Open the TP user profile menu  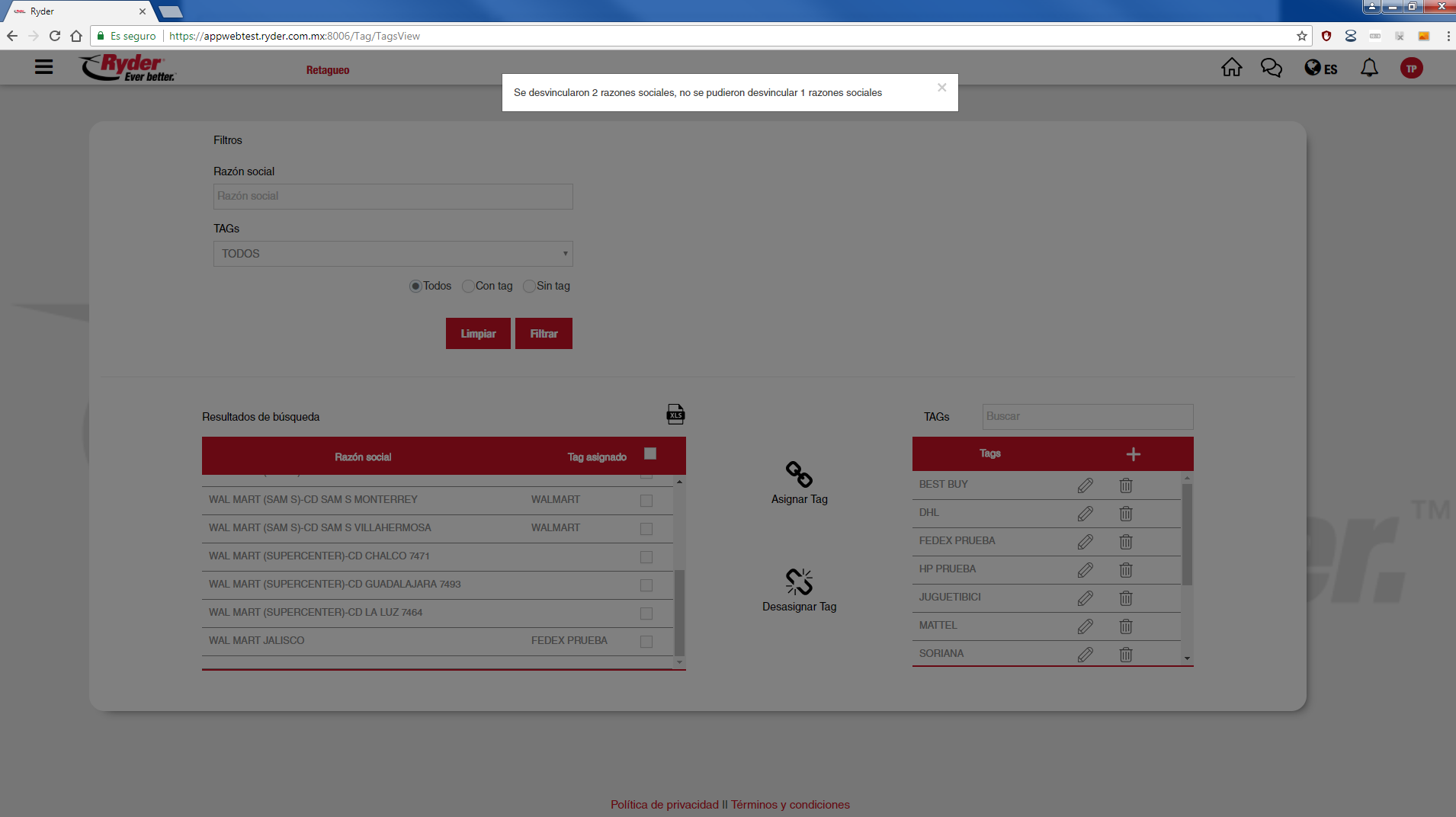point(1411,69)
